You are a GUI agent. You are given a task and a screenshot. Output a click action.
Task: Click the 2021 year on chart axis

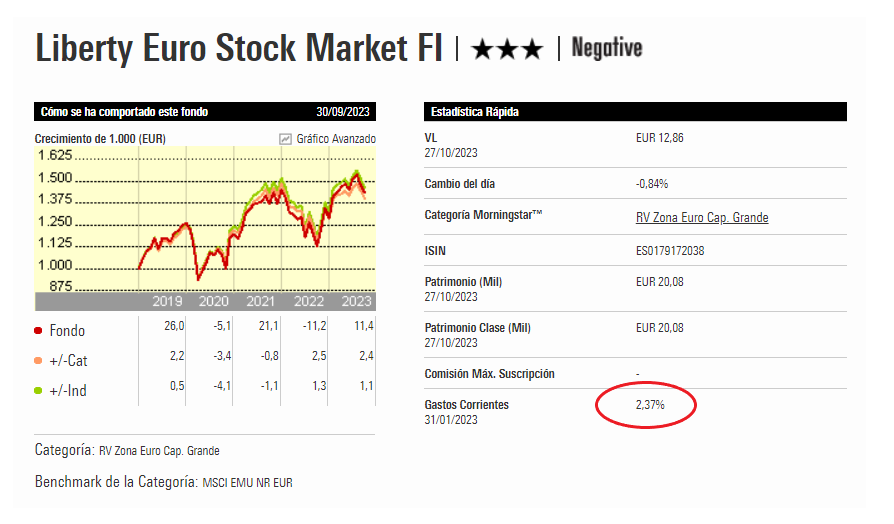[261, 301]
